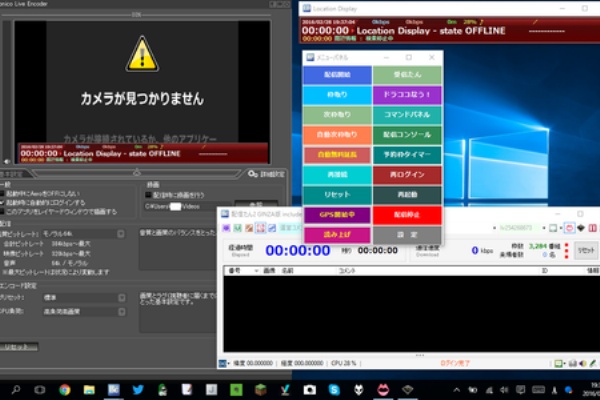
Task: Open the encoder preset 標準 dropdown
Action: [x=83, y=297]
